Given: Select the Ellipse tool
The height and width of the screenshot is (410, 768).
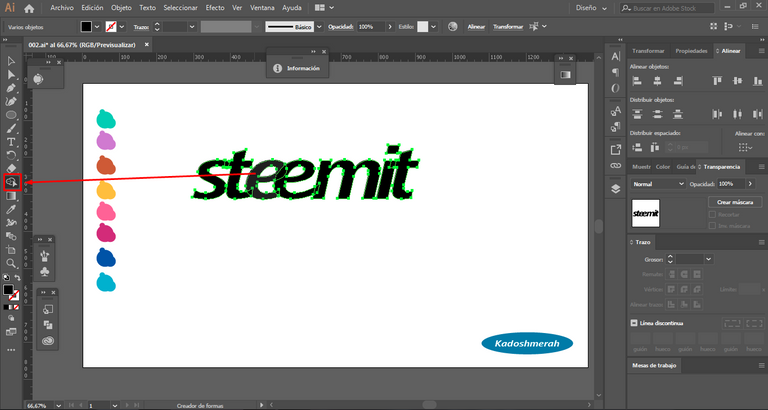Looking at the screenshot, I should pos(11,115).
